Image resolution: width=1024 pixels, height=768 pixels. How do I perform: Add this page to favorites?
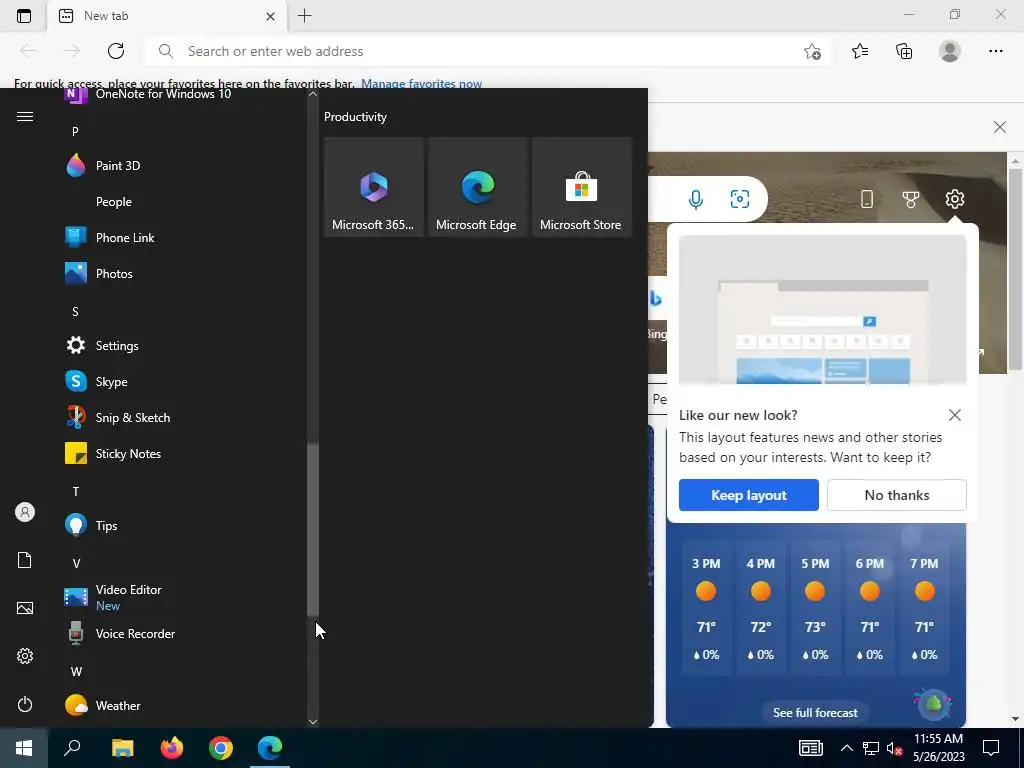pyautogui.click(x=812, y=52)
